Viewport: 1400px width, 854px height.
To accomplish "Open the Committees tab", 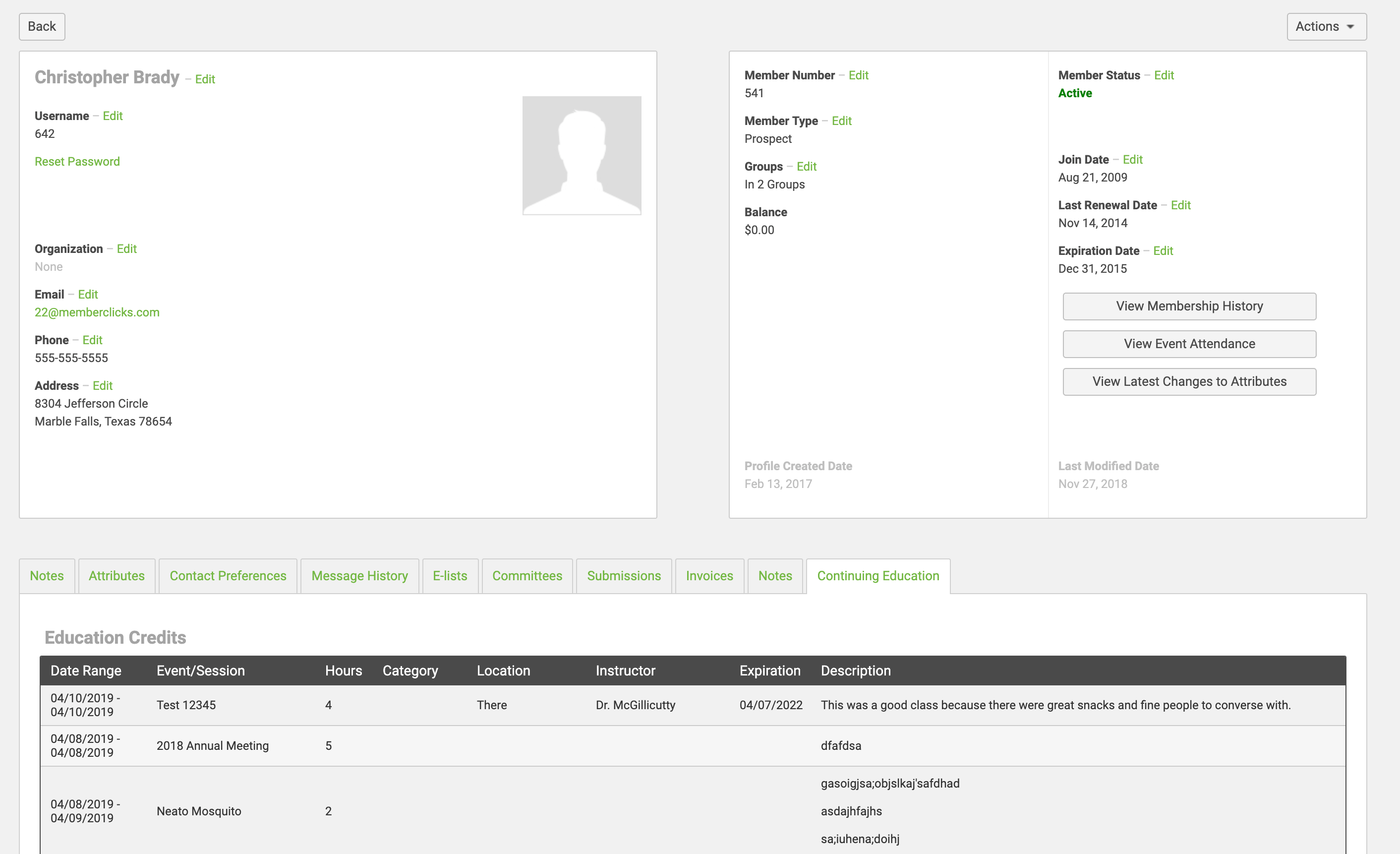I will (526, 575).
